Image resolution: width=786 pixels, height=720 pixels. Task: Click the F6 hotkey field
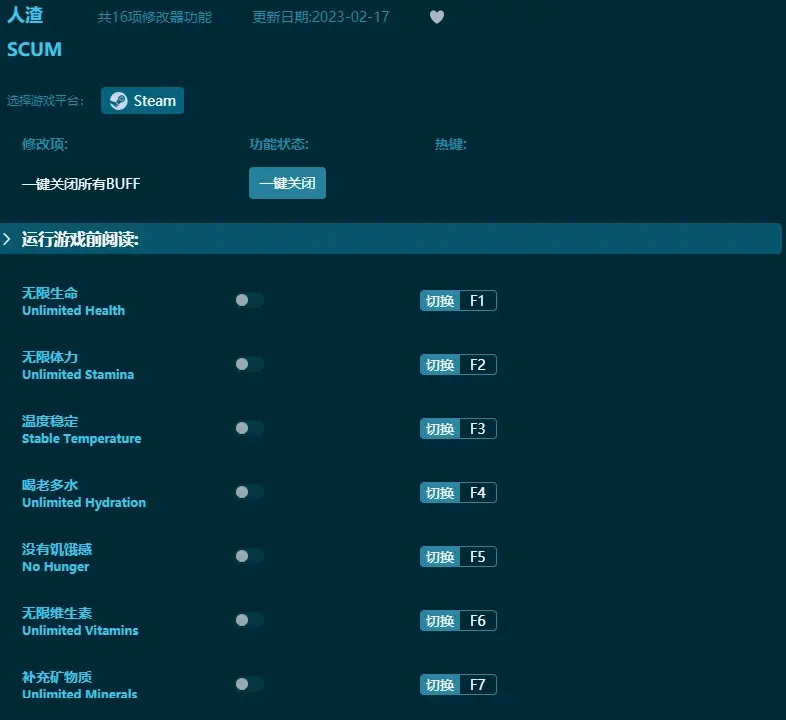478,621
